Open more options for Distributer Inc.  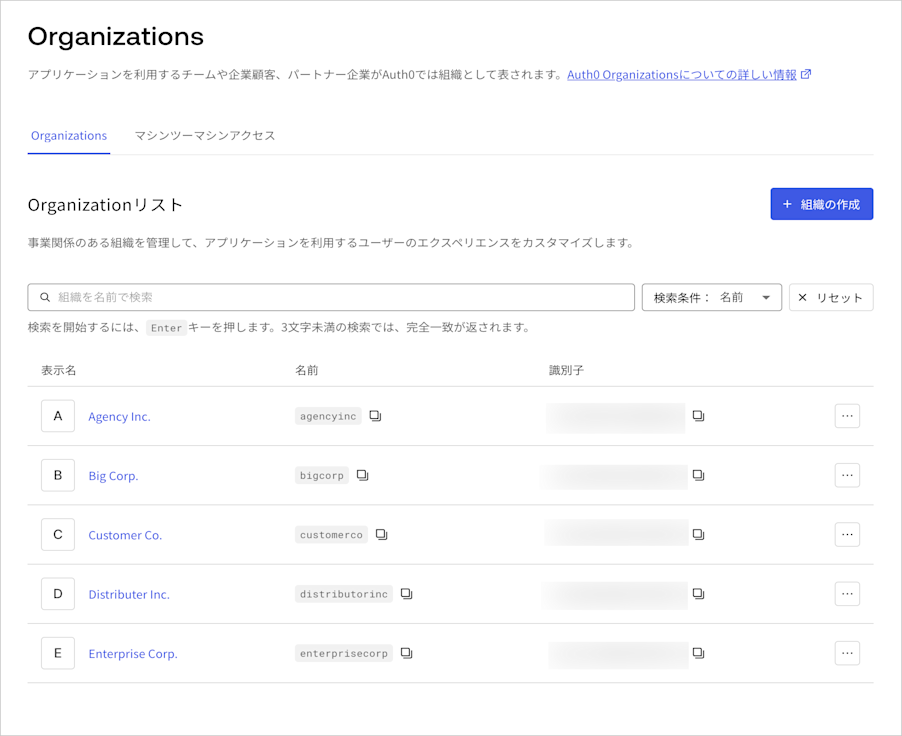point(847,594)
